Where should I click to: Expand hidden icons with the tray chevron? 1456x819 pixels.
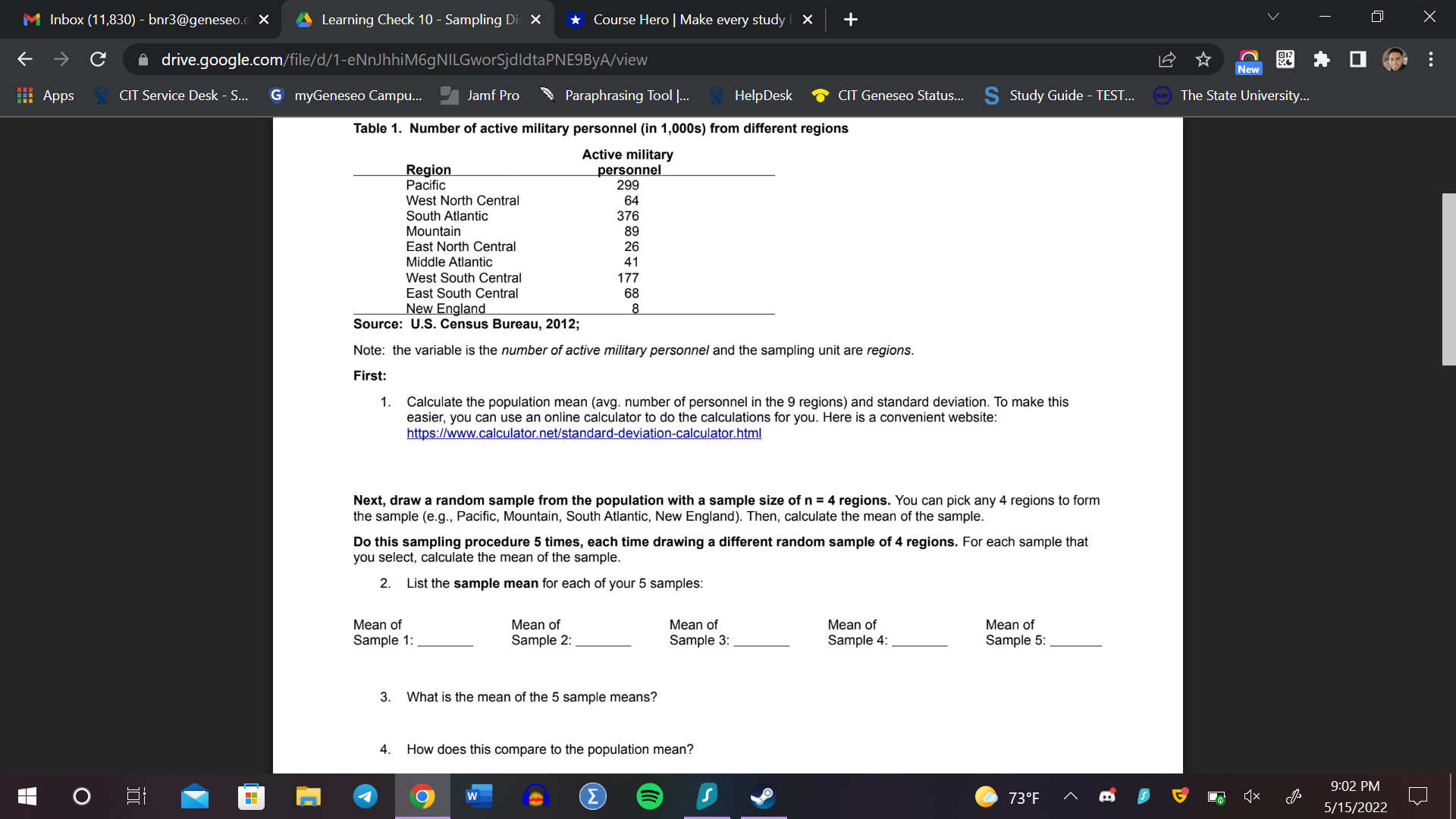point(1072,796)
